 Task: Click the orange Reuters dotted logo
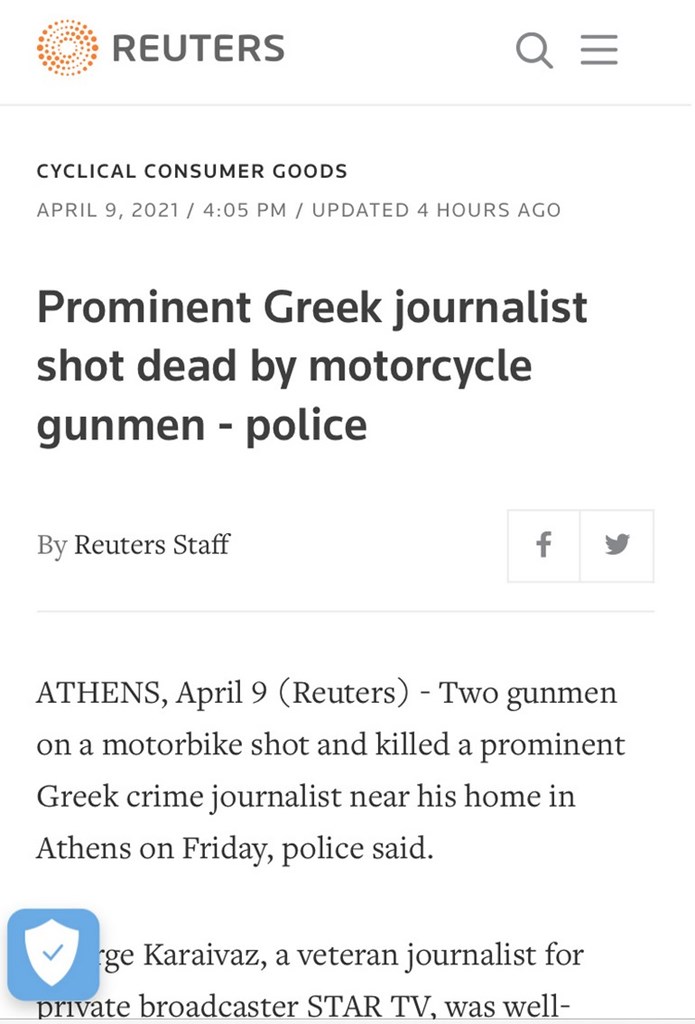tap(67, 48)
